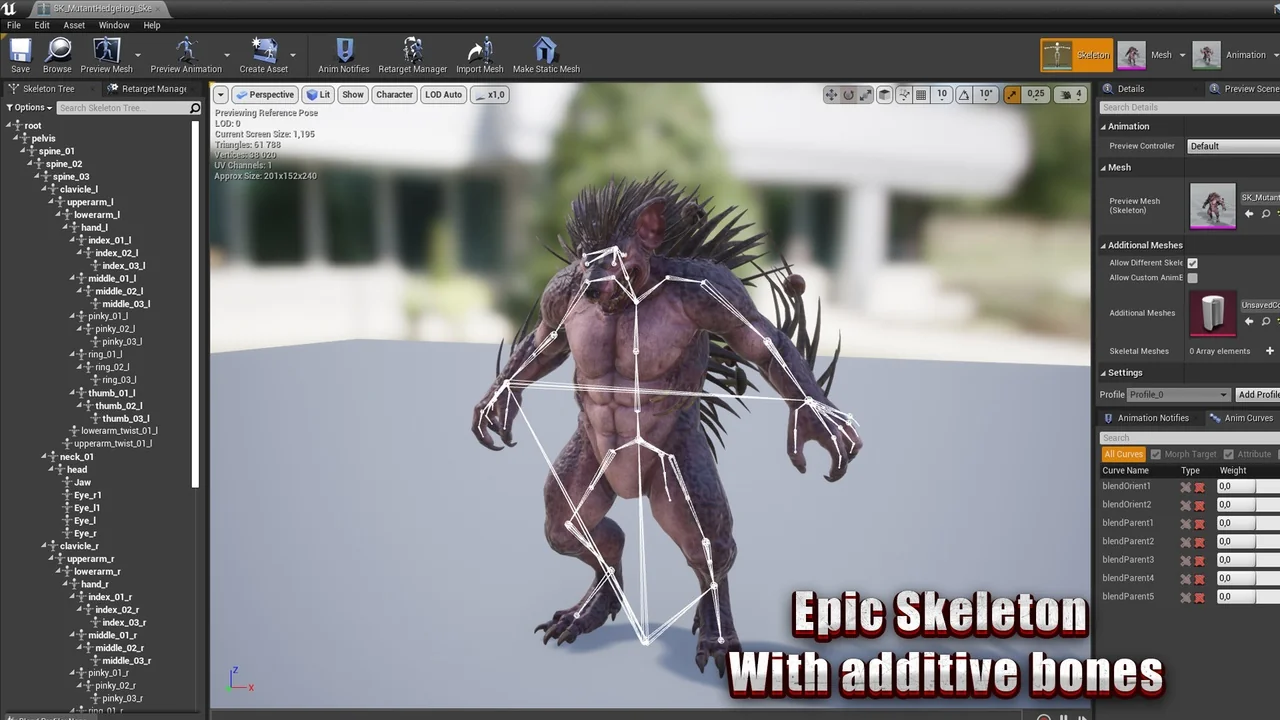Image resolution: width=1280 pixels, height=720 pixels.
Task: Click the Search Skeleton Tree field
Action: coord(122,108)
